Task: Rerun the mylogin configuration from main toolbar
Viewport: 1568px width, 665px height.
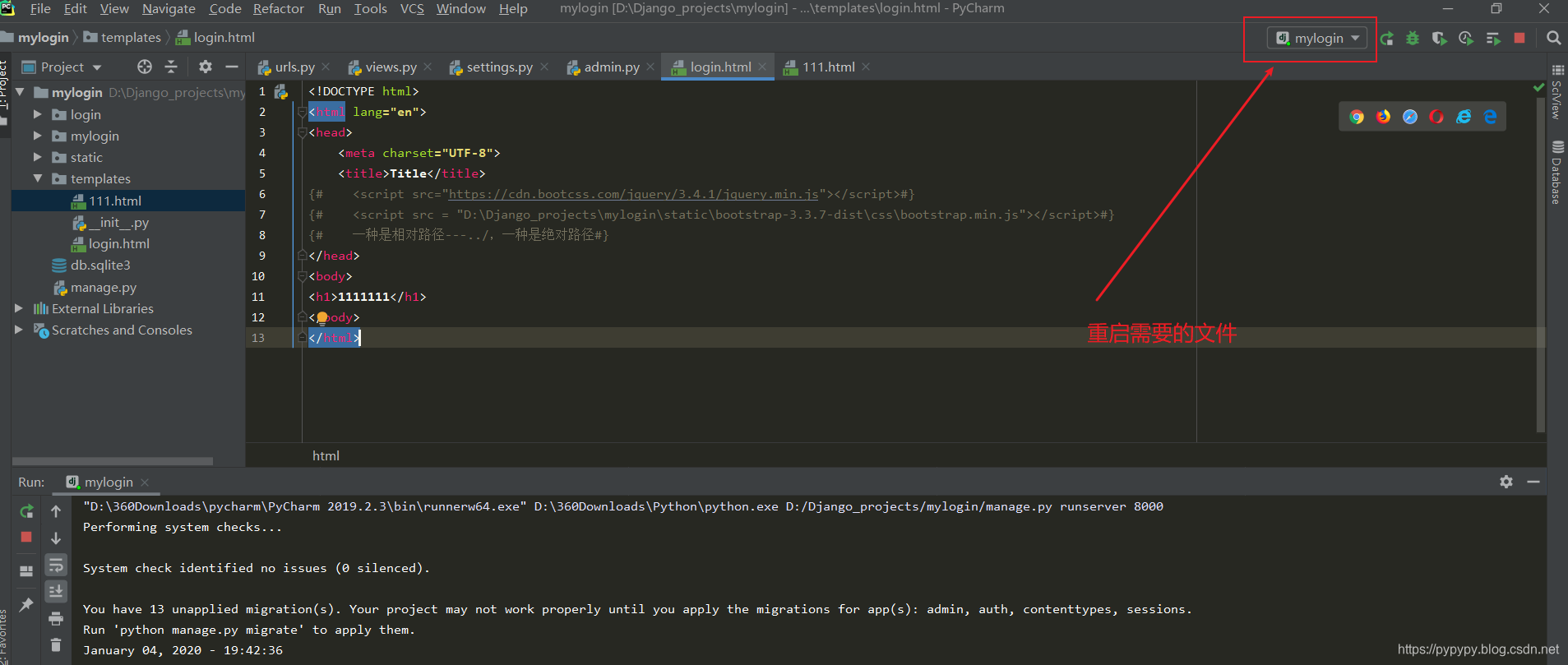Action: coord(1387,39)
